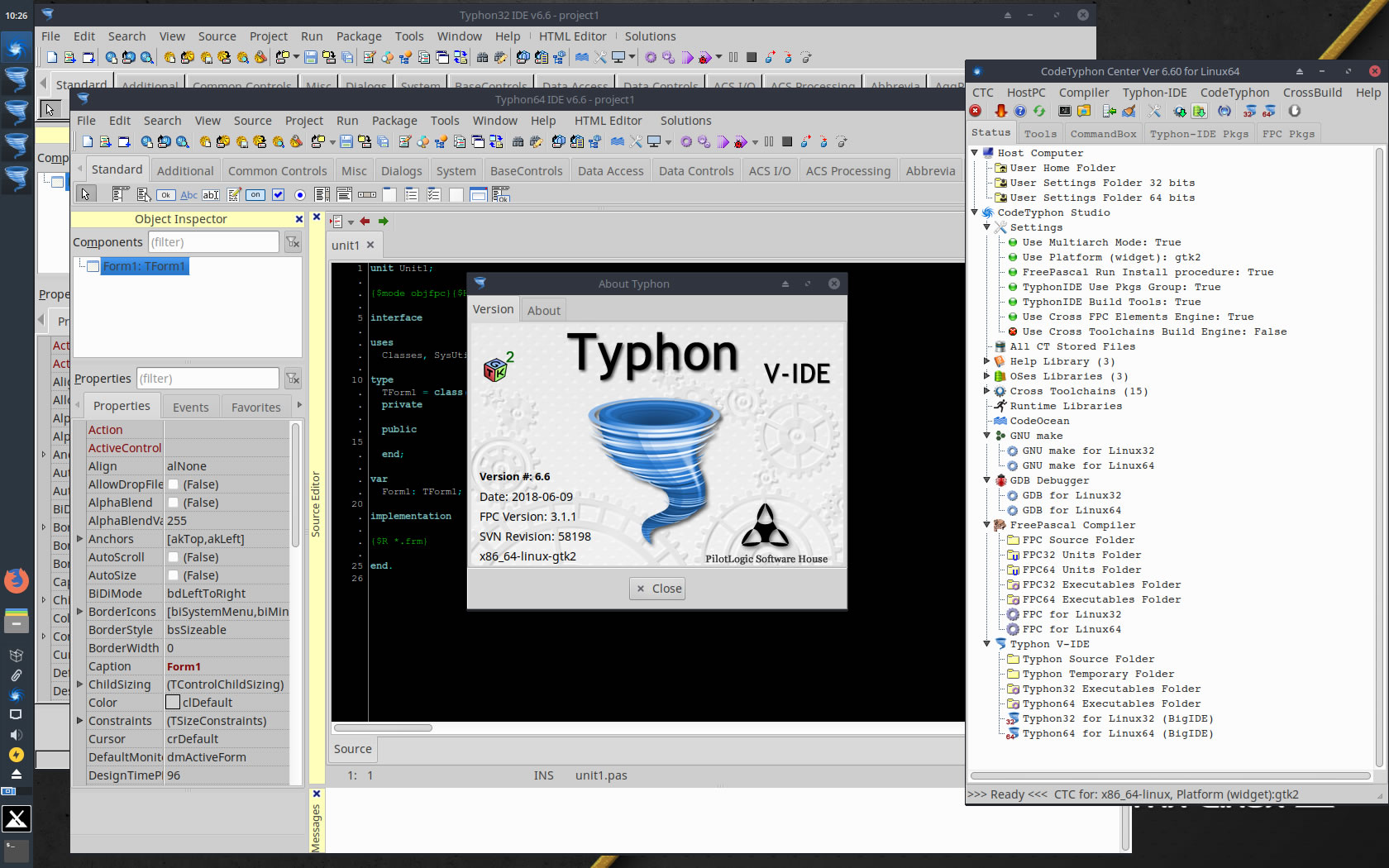1389x868 pixels.
Task: Close the Object Inspector panel
Action: tap(299, 219)
